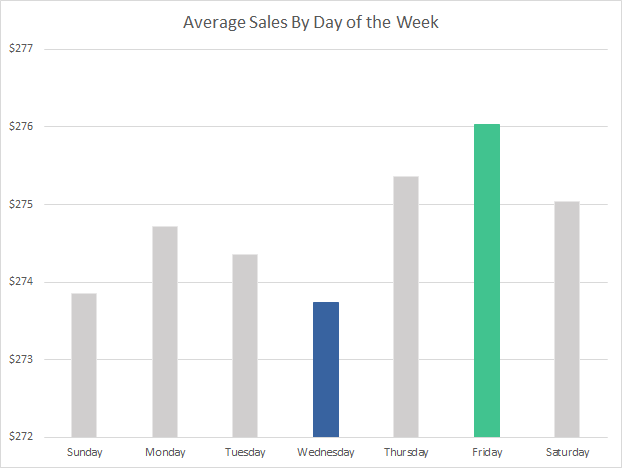Screen dimensions: 622x468
Task: Click the gray Sunday bar
Action: 84,365
